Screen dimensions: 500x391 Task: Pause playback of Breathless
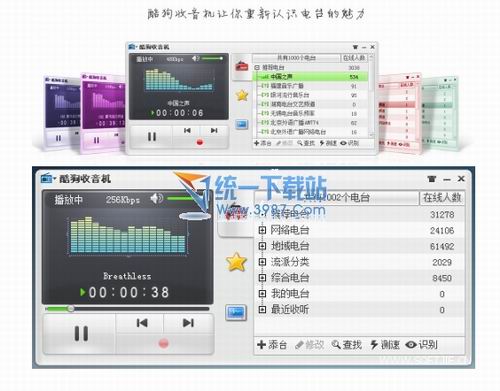pos(81,333)
